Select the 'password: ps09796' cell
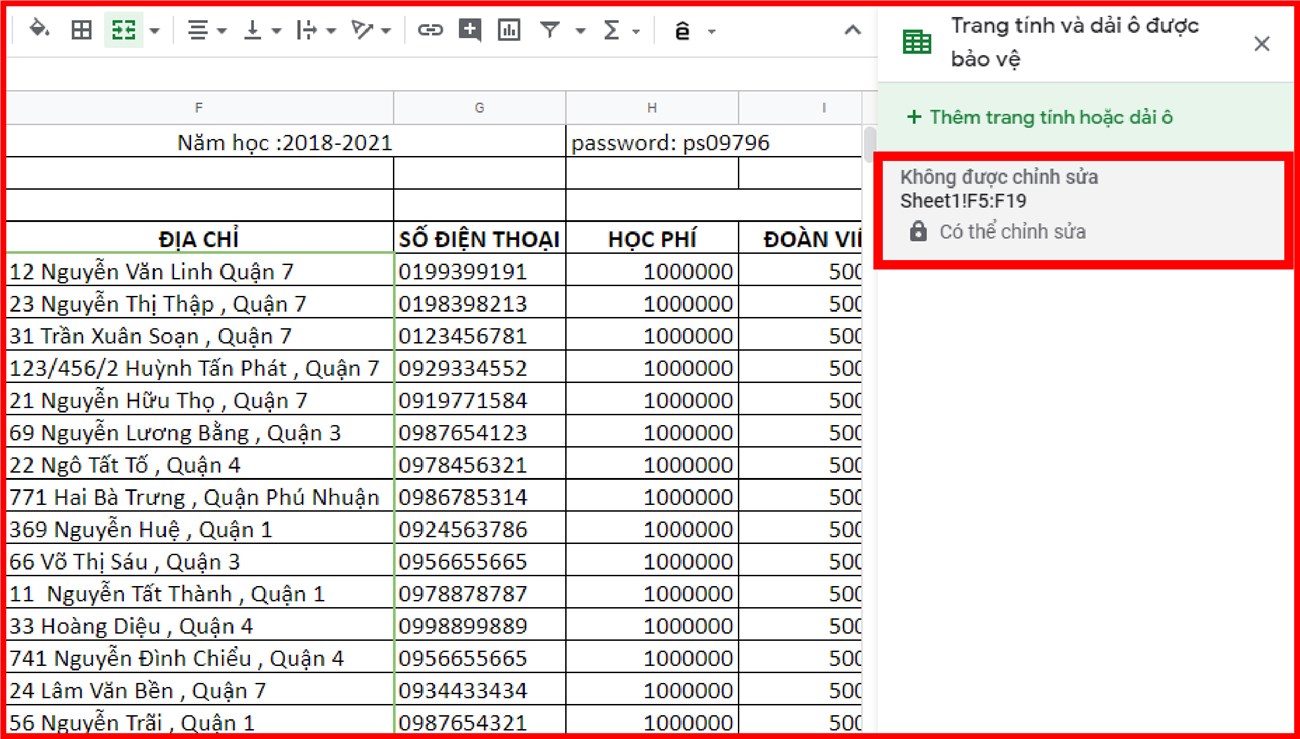1300x739 pixels. click(x=714, y=142)
